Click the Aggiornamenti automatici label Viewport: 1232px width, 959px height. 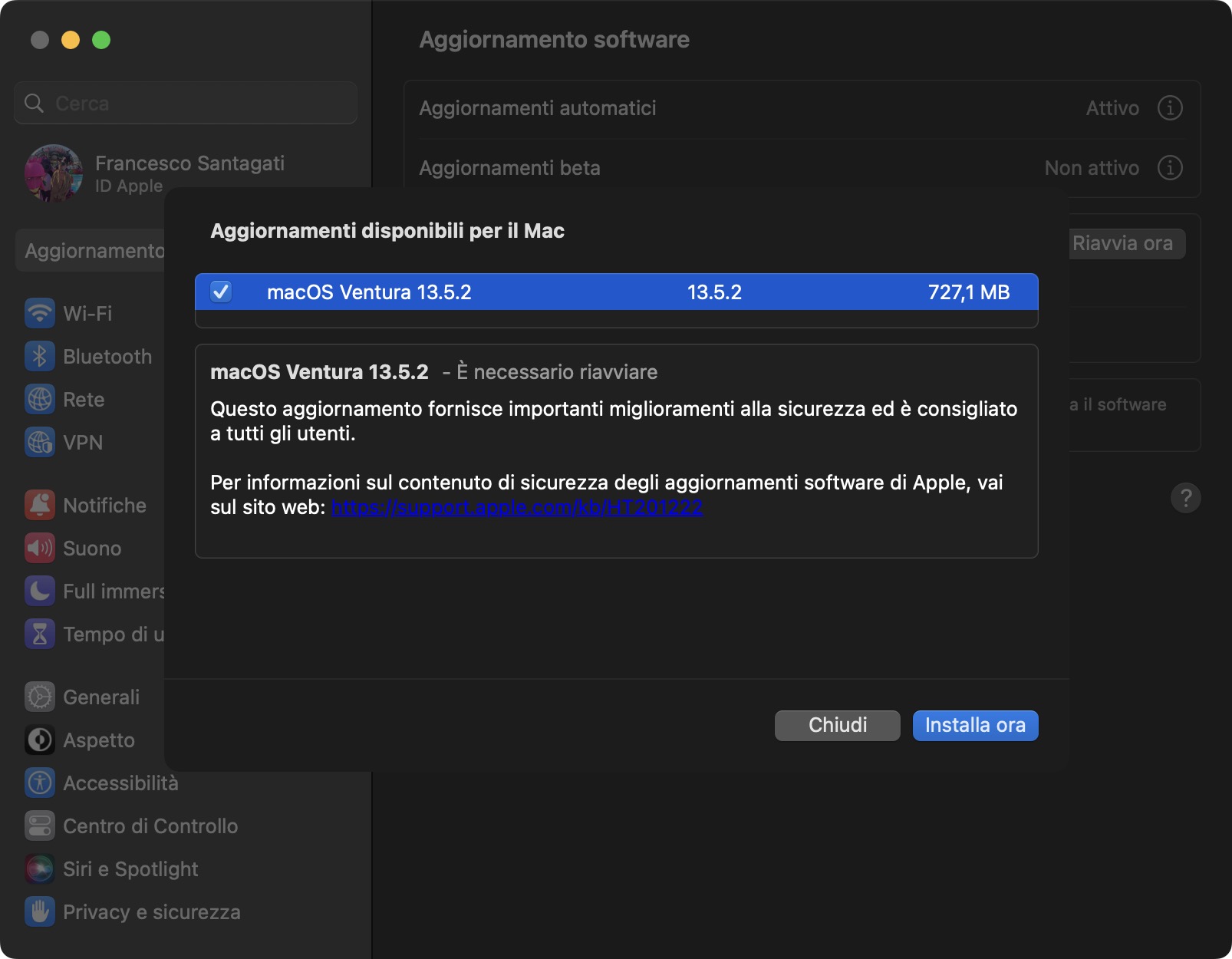(x=538, y=108)
